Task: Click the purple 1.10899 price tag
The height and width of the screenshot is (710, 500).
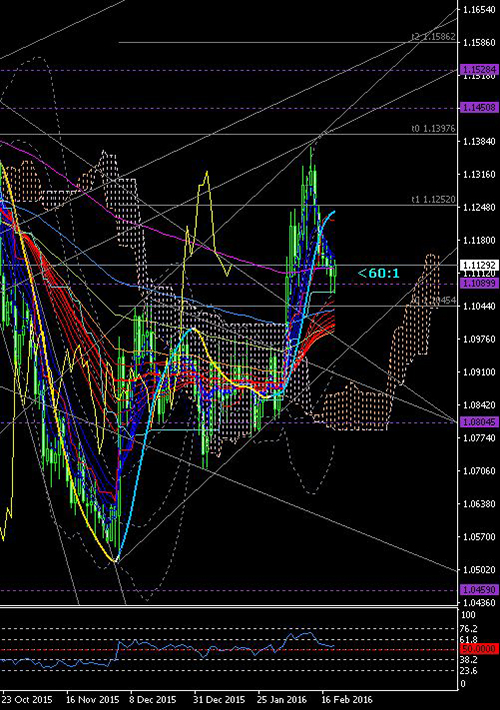Action: 480,283
